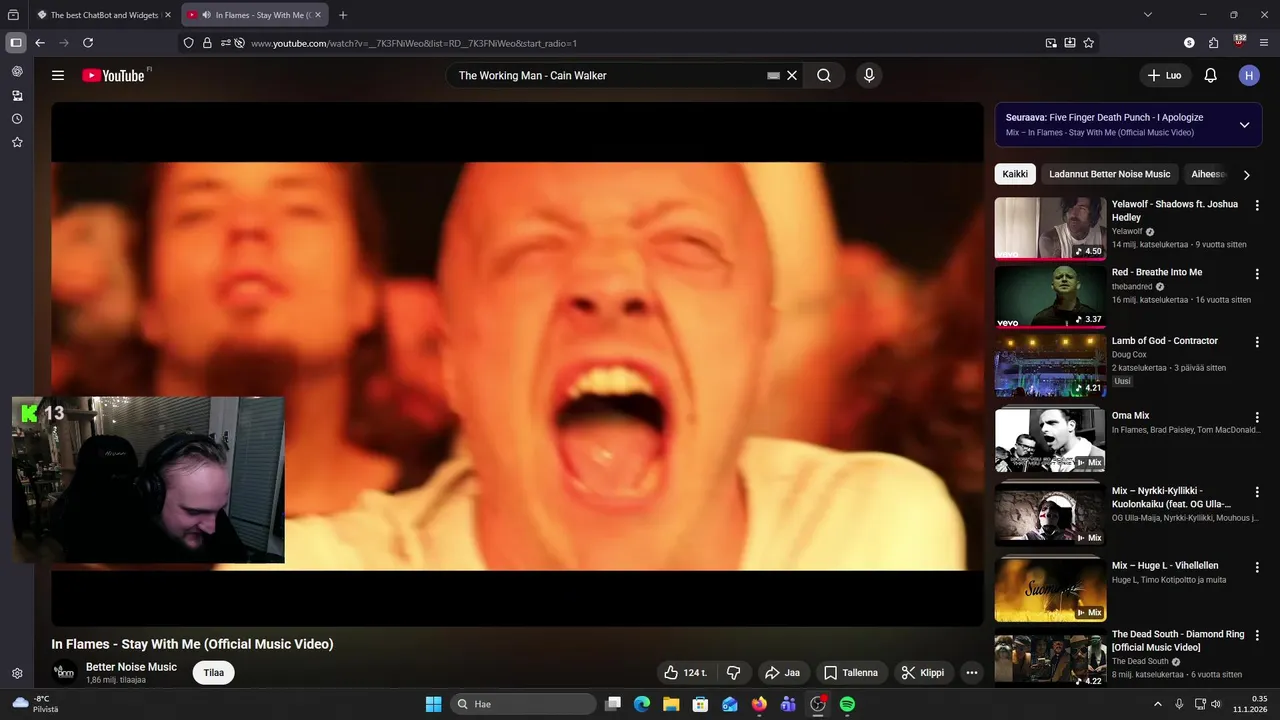Open bookmarks star in browser sidebar
This screenshot has width=1280, height=720.
click(17, 142)
